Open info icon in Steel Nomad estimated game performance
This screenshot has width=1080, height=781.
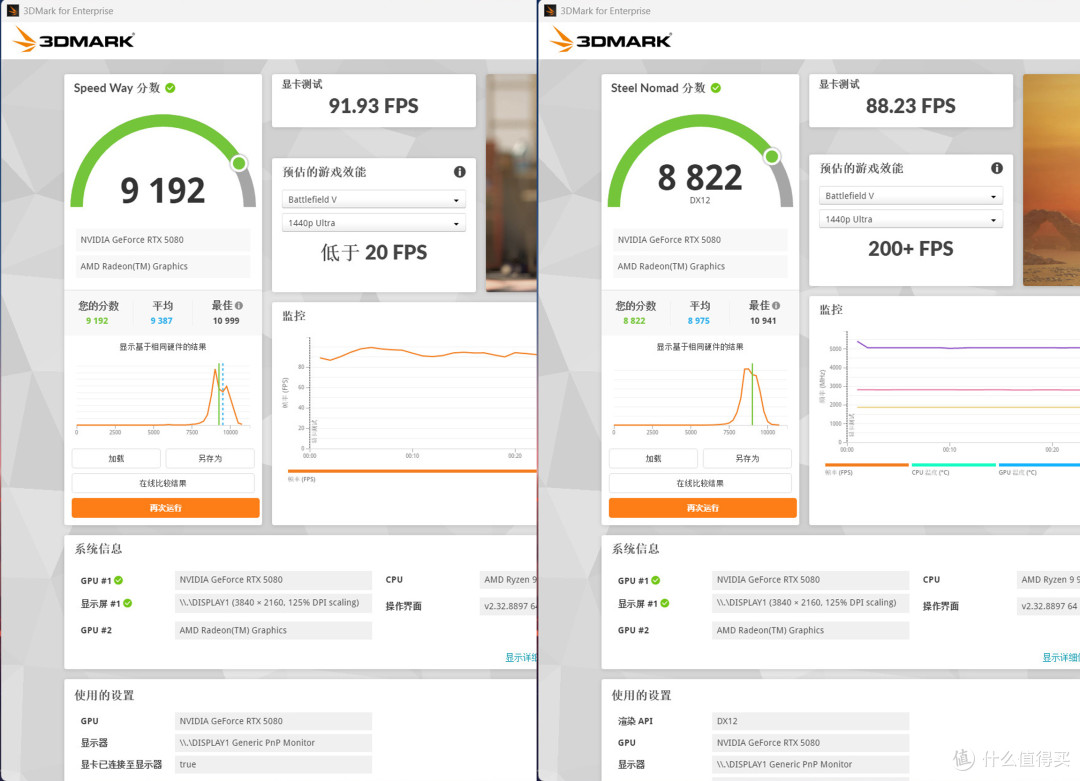click(x=997, y=168)
